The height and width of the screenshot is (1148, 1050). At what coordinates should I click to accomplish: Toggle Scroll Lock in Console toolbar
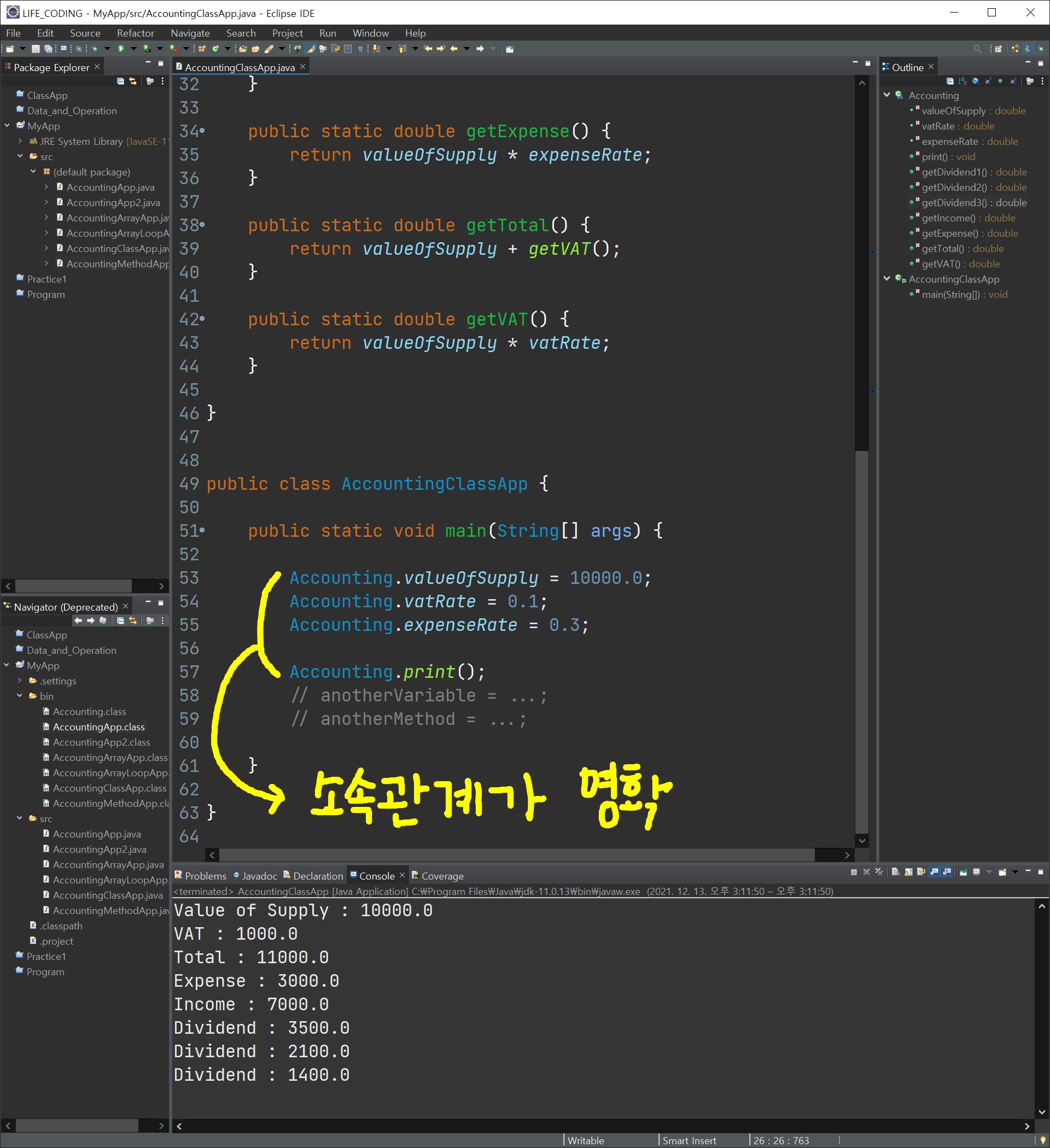[908, 872]
